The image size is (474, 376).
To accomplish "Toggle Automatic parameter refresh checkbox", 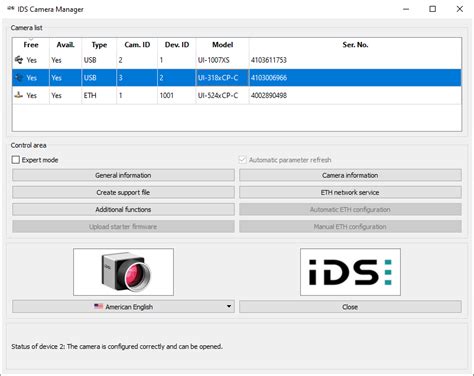I will click(x=243, y=160).
